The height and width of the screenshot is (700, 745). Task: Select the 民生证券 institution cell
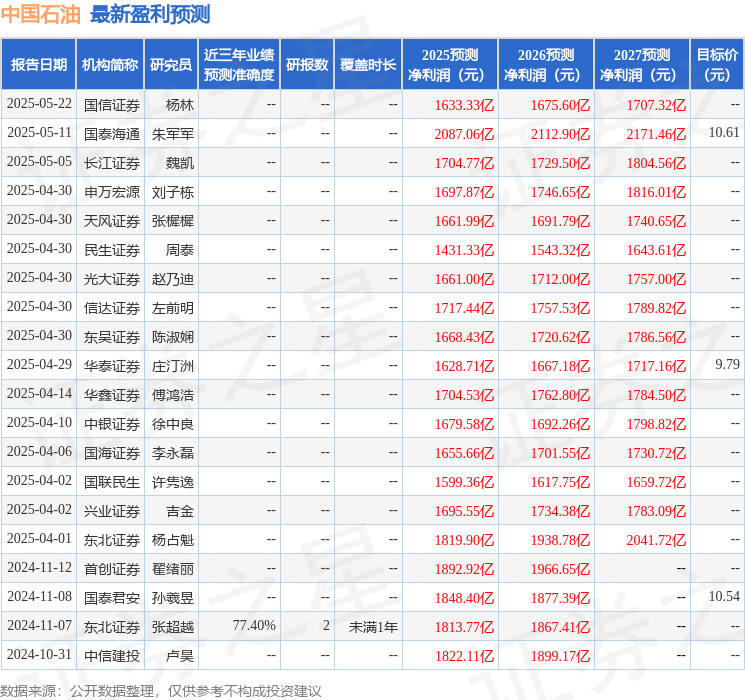click(x=112, y=250)
